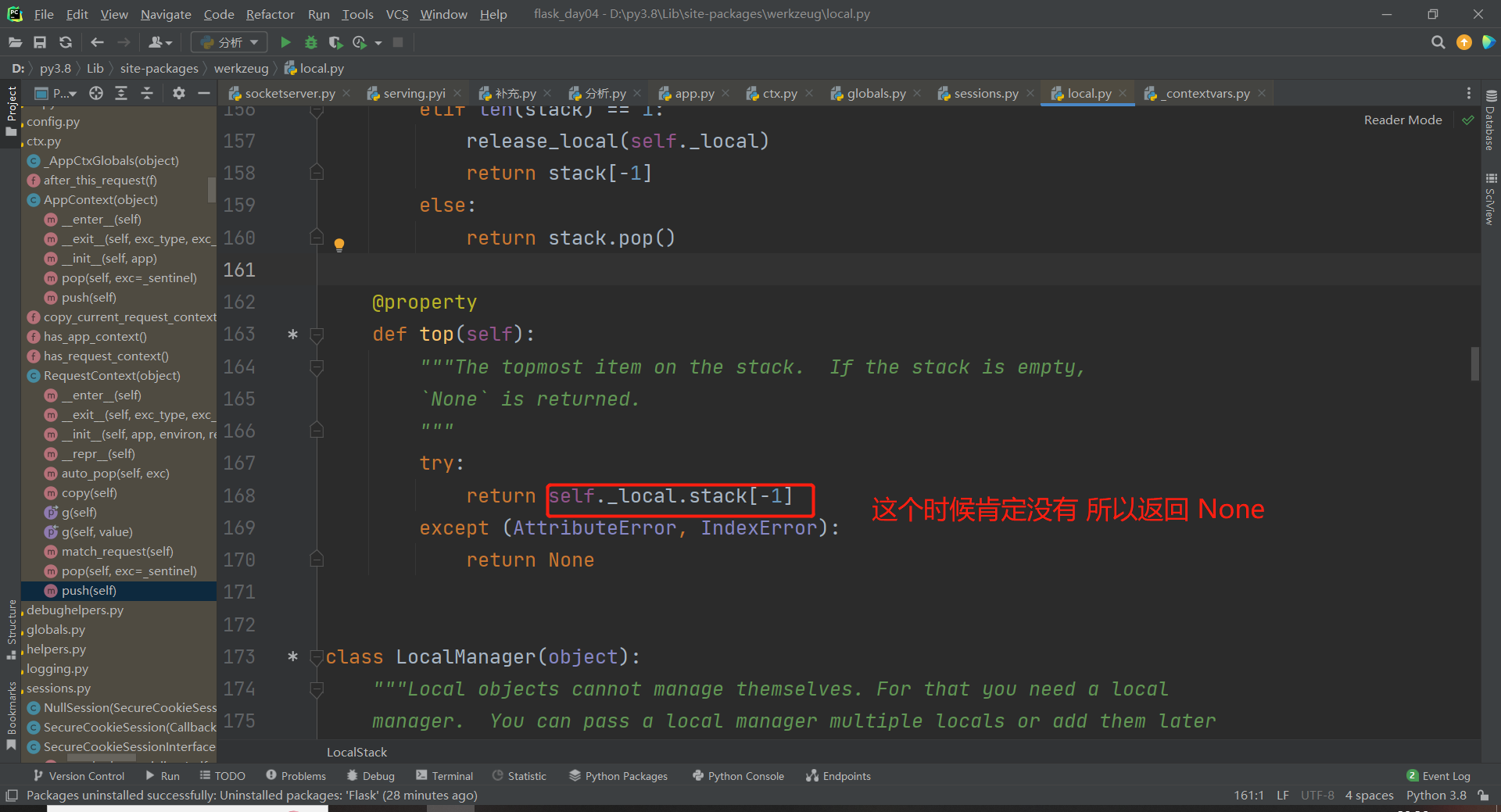Image resolution: width=1501 pixels, height=812 pixels.
Task: Click the profile run clock icon
Action: click(360, 42)
